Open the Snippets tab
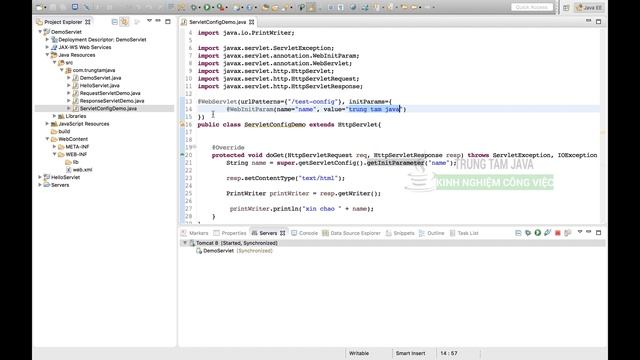 pos(404,233)
